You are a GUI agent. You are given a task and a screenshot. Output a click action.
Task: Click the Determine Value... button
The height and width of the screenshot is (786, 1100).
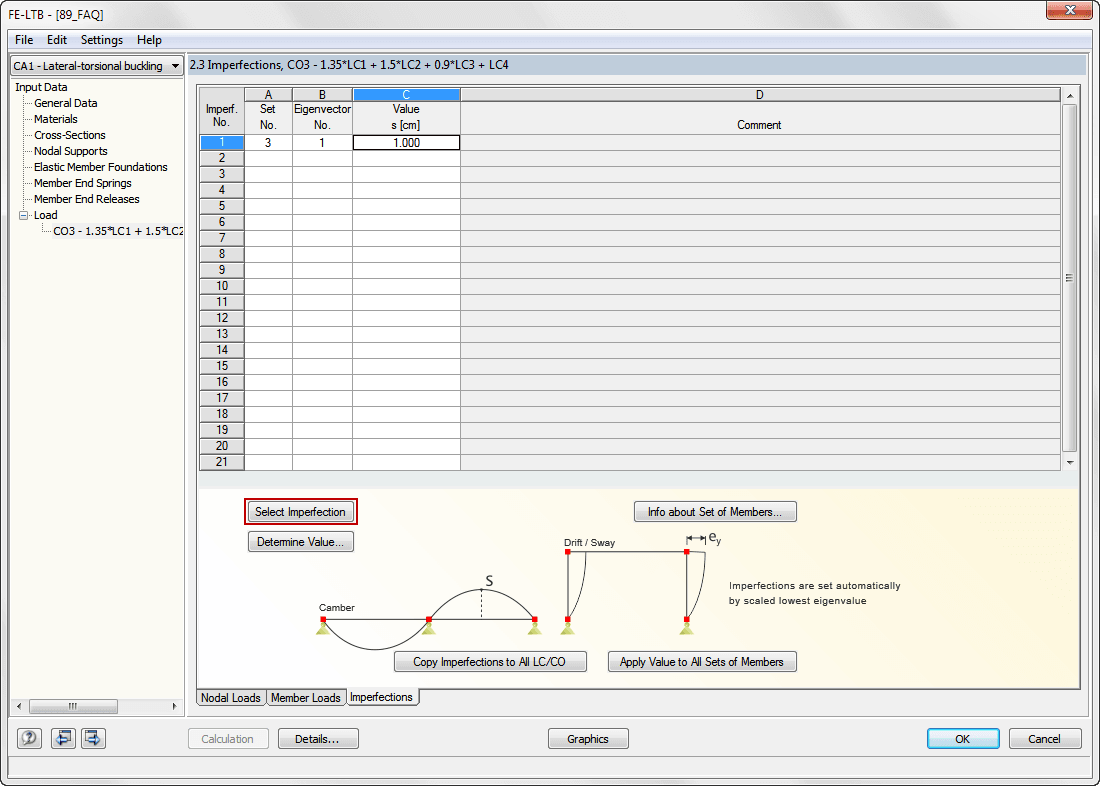coord(300,542)
